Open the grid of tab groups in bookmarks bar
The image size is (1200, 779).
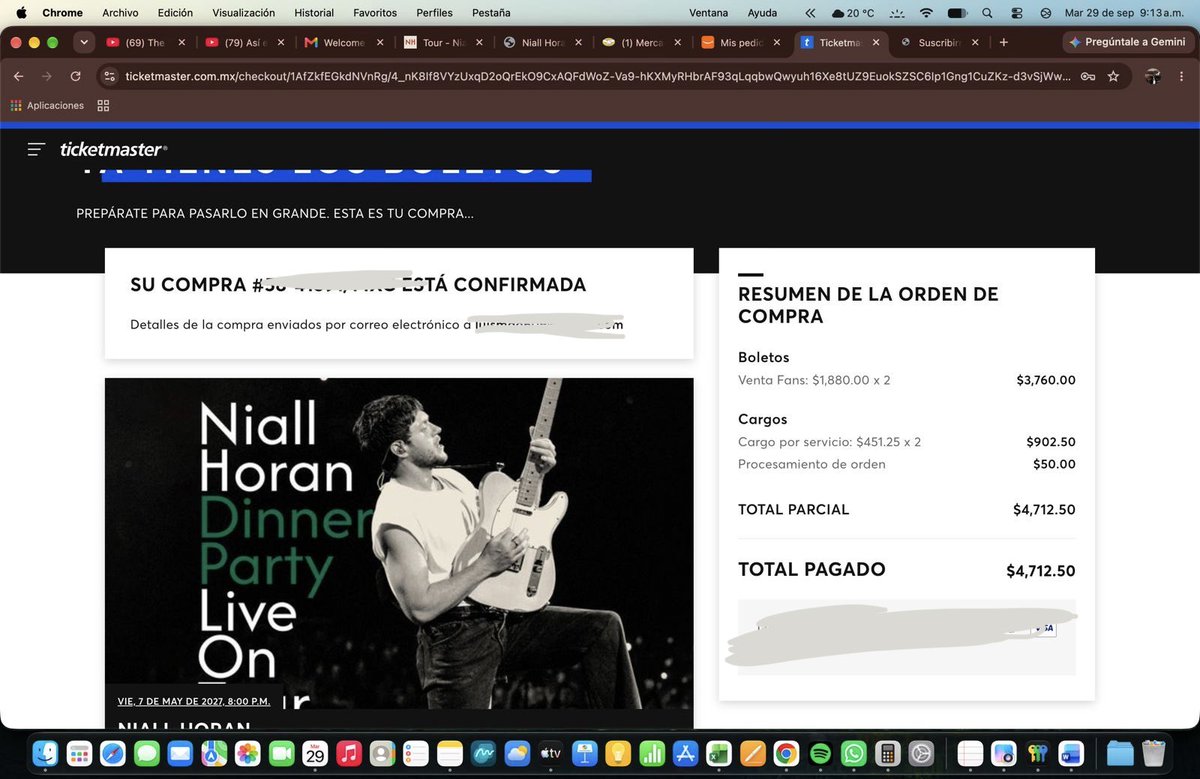click(103, 105)
